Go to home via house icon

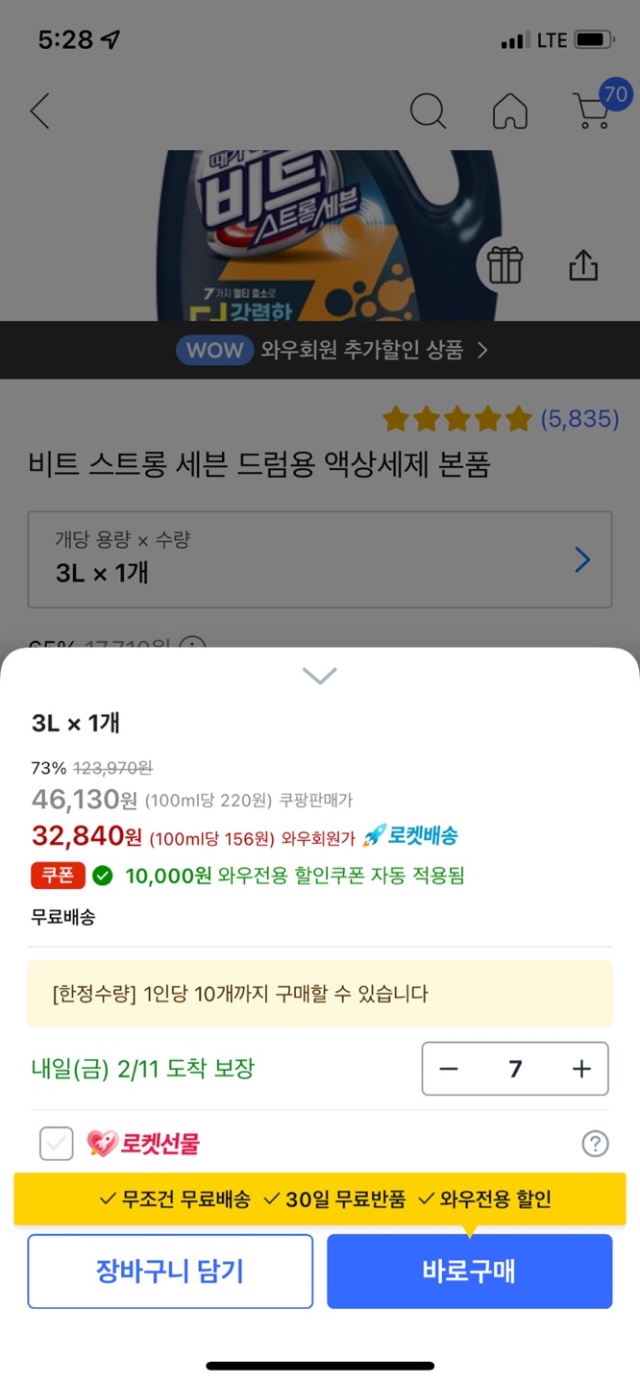pyautogui.click(x=510, y=111)
